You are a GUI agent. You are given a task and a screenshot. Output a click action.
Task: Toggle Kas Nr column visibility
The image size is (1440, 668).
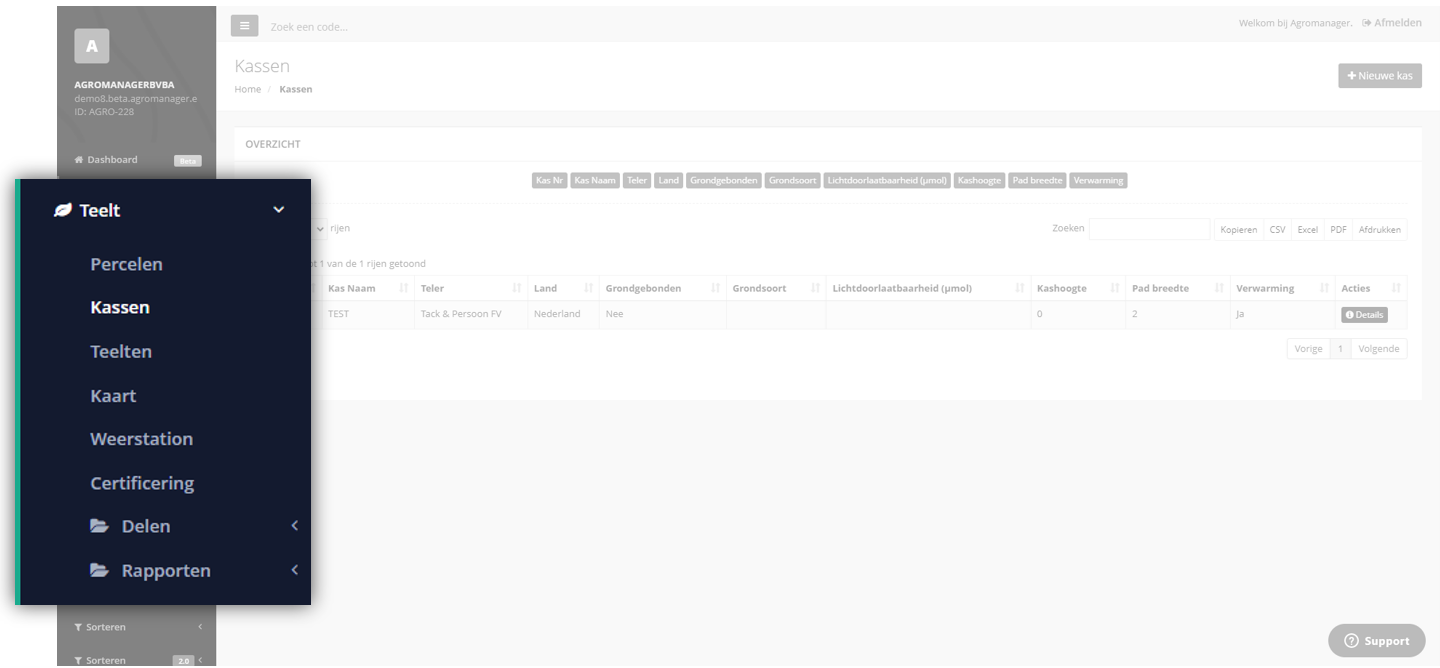coord(550,181)
